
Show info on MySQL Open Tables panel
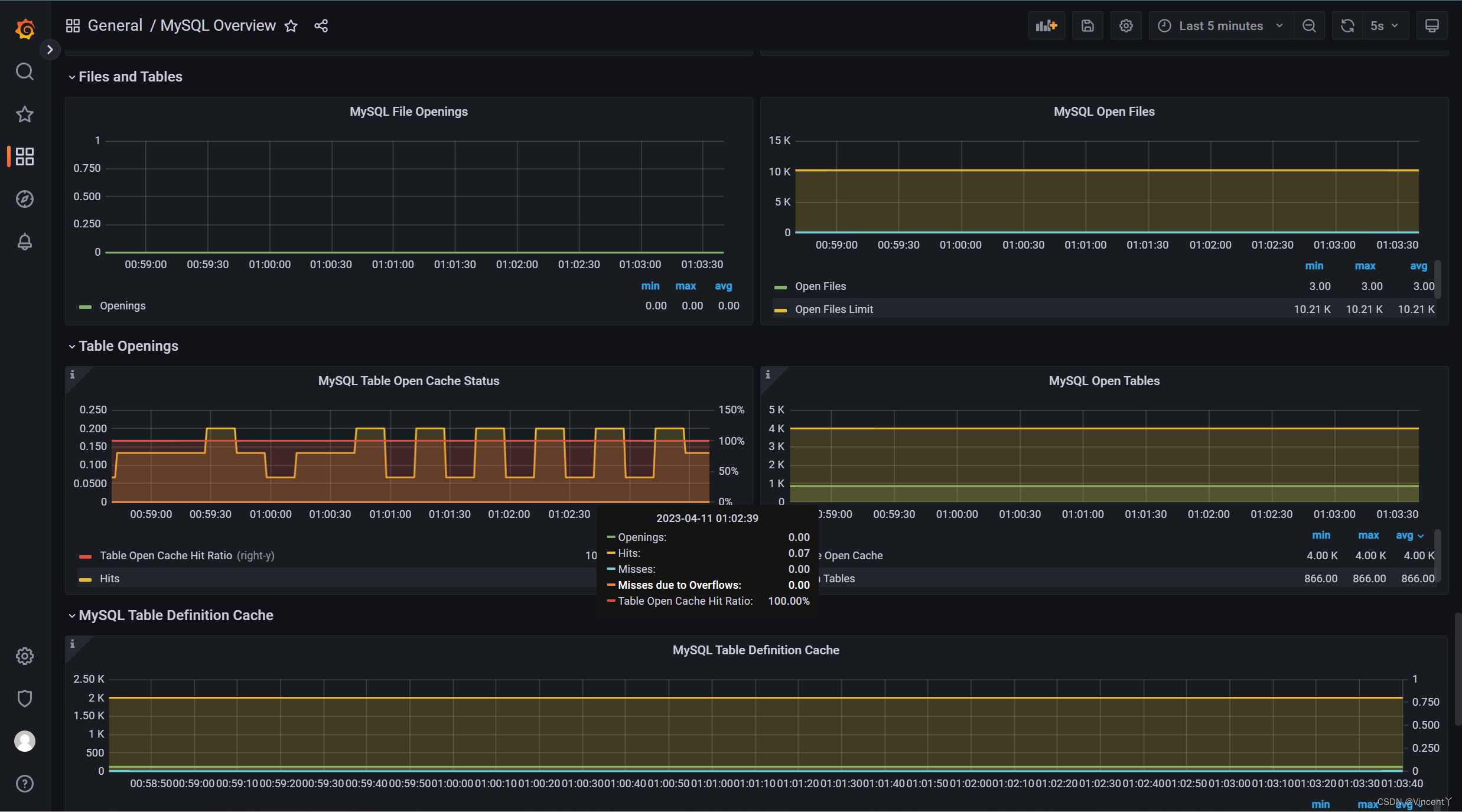[x=768, y=374]
